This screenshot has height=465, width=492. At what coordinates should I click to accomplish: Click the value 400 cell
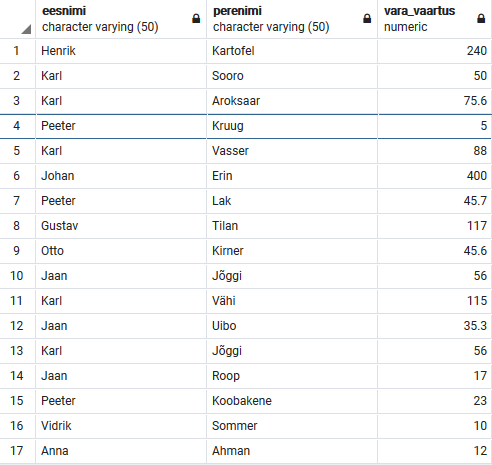click(435, 176)
